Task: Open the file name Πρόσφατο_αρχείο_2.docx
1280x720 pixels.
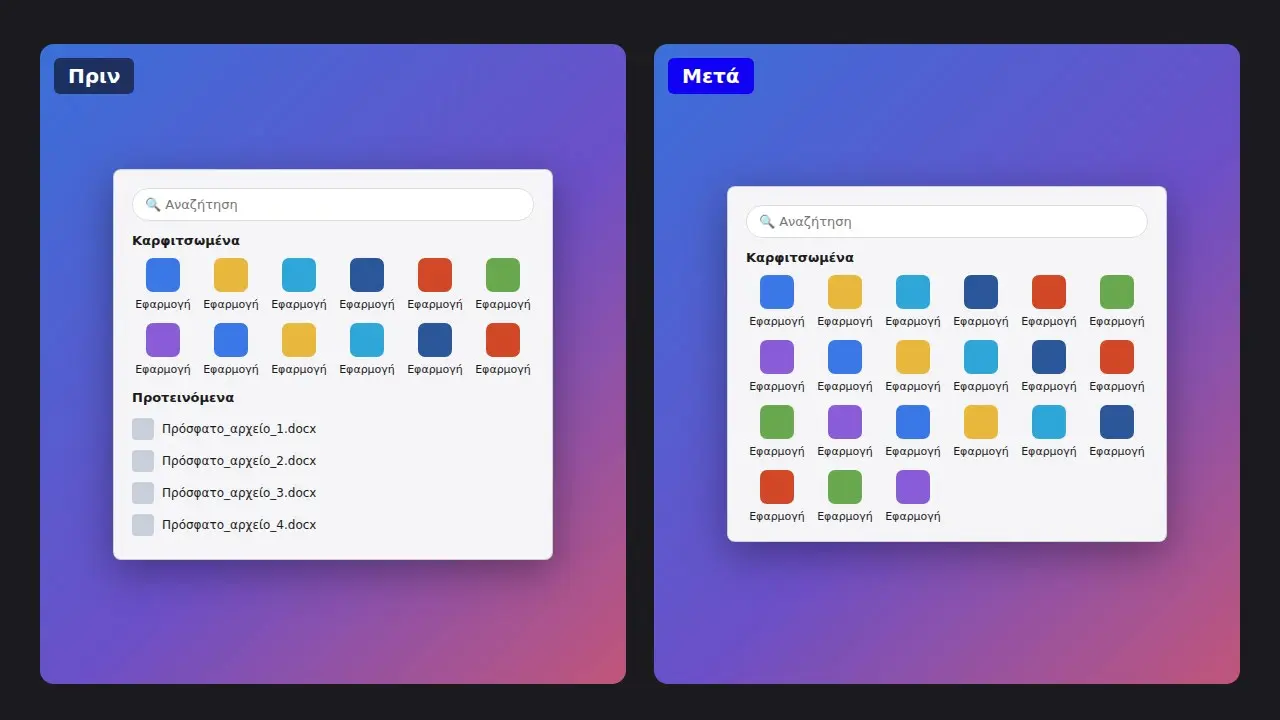Action: tap(239, 461)
